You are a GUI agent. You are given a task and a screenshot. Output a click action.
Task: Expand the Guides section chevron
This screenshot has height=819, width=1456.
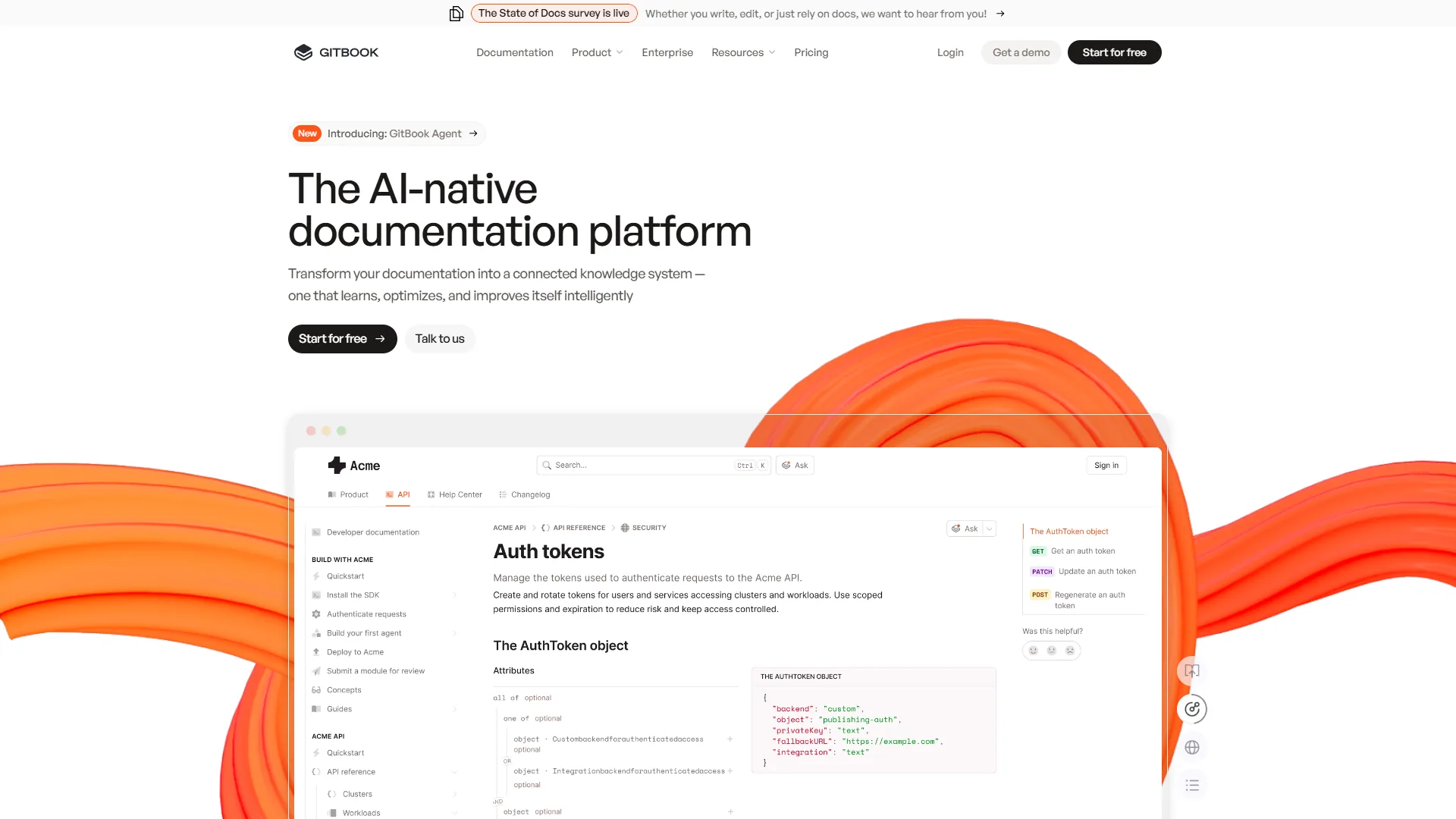point(455,709)
